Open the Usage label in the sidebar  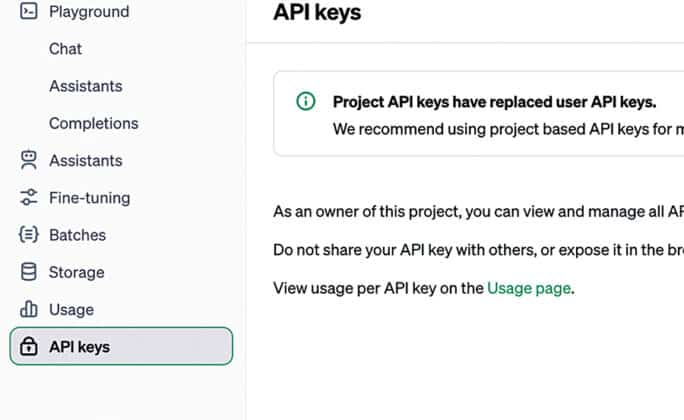pyautogui.click(x=71, y=310)
